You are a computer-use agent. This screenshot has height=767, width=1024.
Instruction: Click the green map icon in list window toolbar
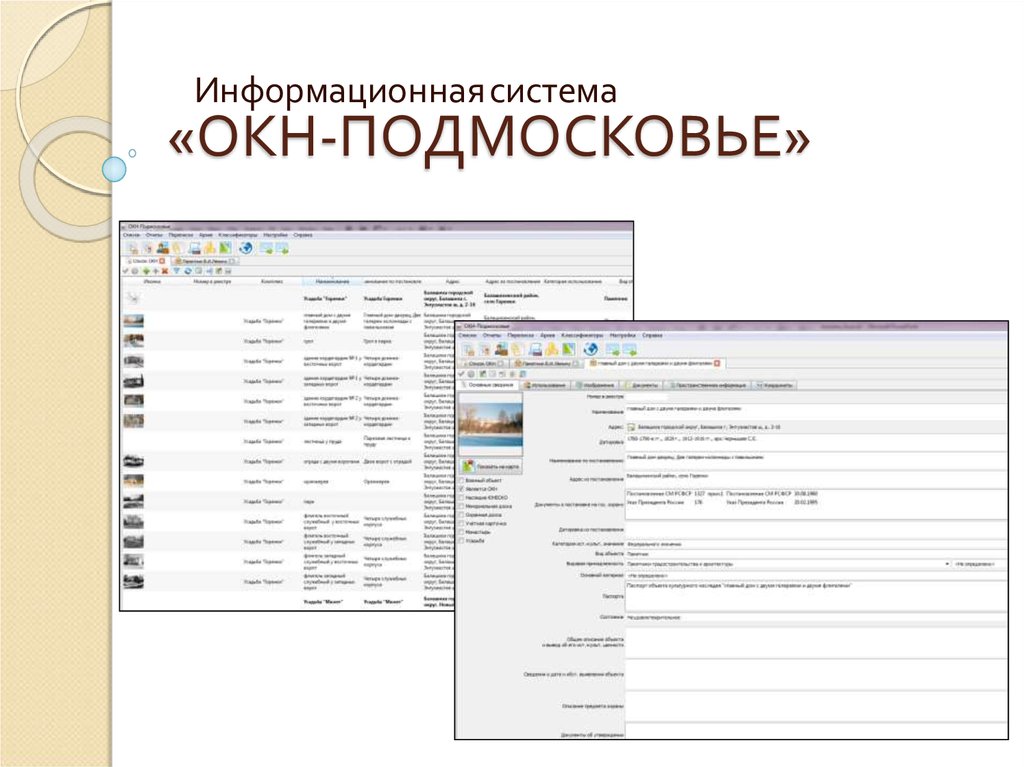coord(225,248)
